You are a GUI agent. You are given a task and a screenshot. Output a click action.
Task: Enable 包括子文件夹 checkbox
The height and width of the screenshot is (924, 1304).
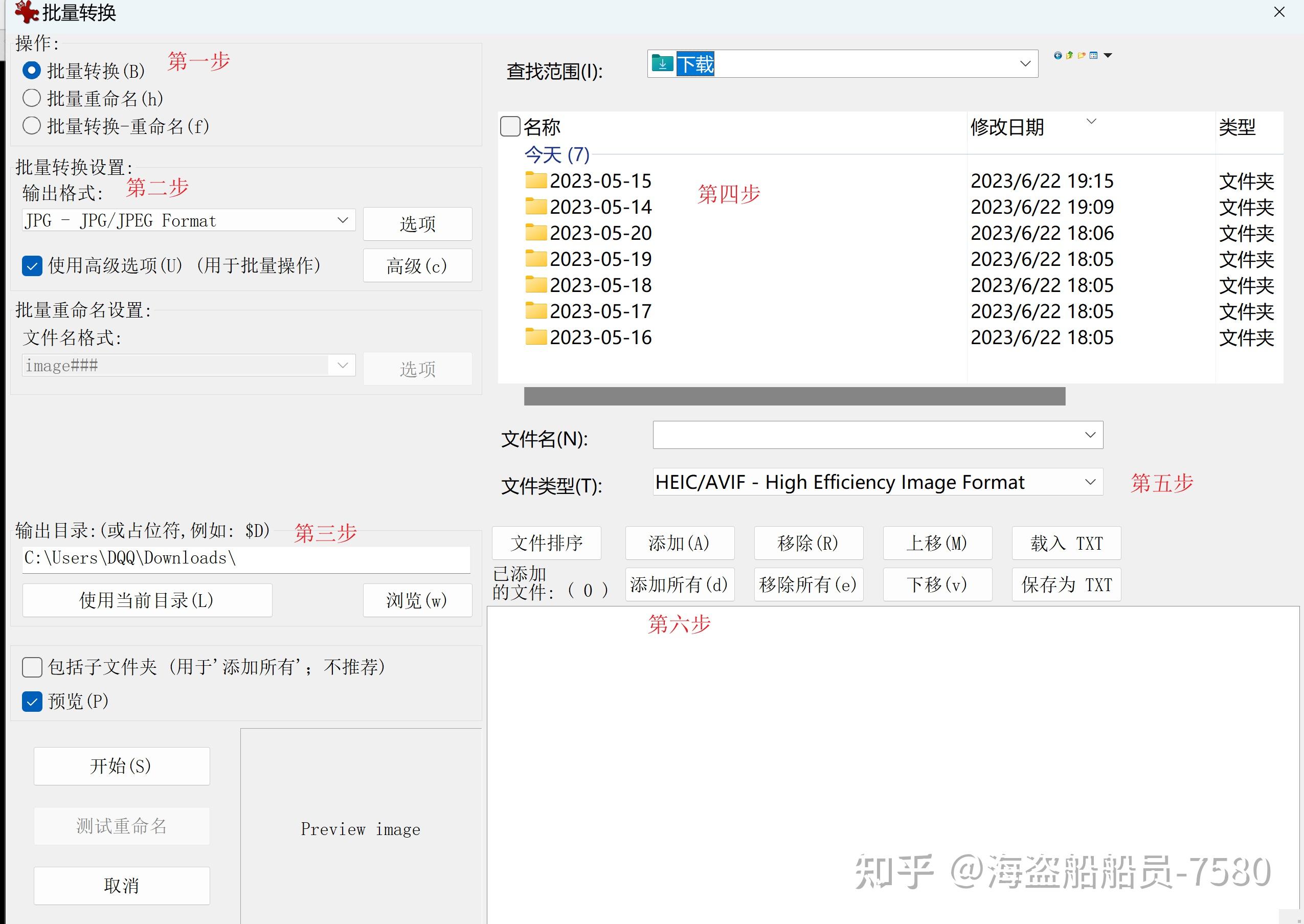pyautogui.click(x=32, y=667)
